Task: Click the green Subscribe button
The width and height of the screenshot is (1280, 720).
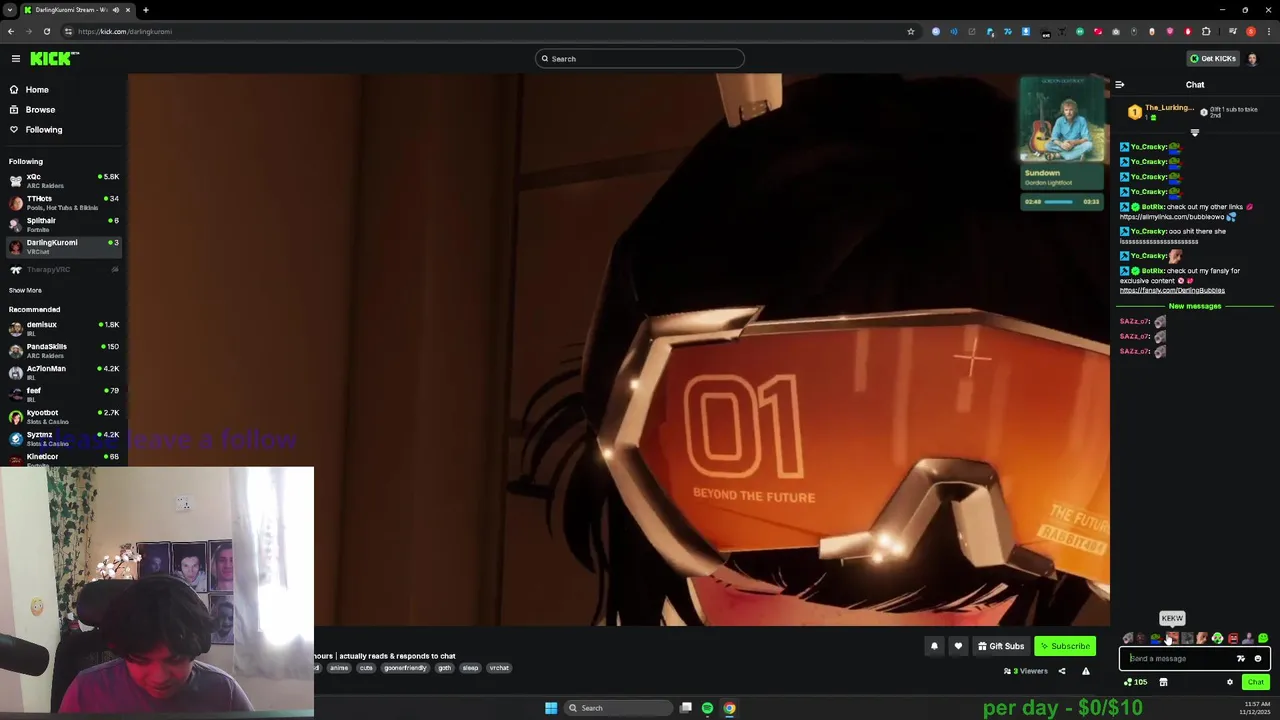Action: [x=1064, y=646]
